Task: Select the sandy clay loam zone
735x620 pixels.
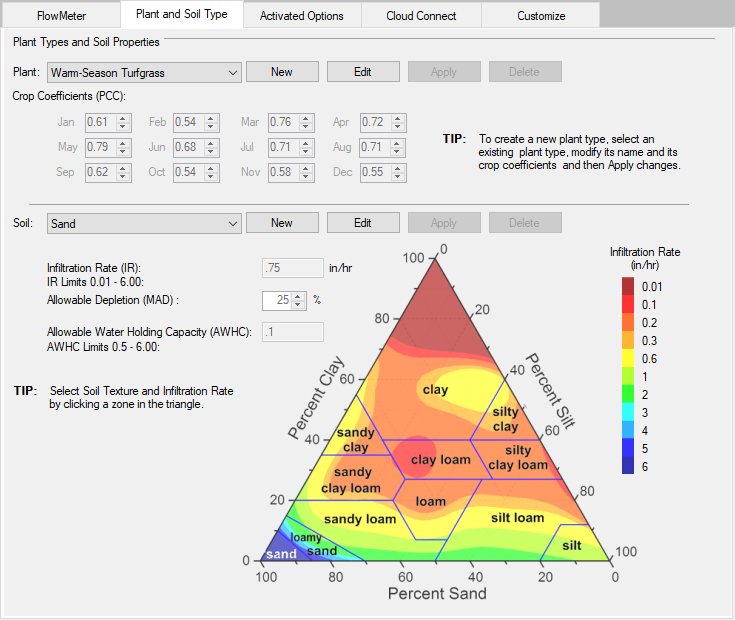Action: pyautogui.click(x=351, y=480)
